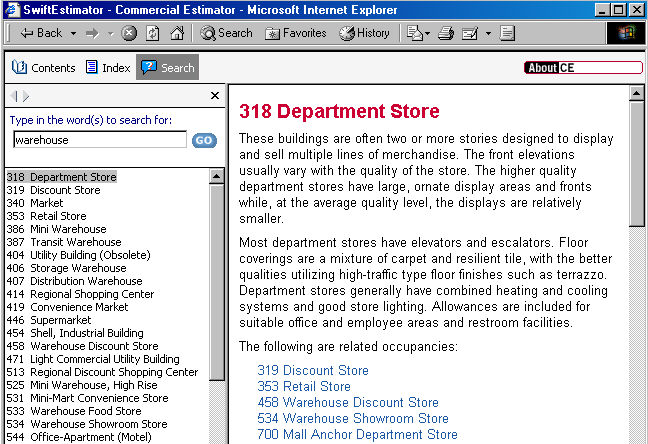Select result 414 Regional Shopping Center

click(x=80, y=294)
